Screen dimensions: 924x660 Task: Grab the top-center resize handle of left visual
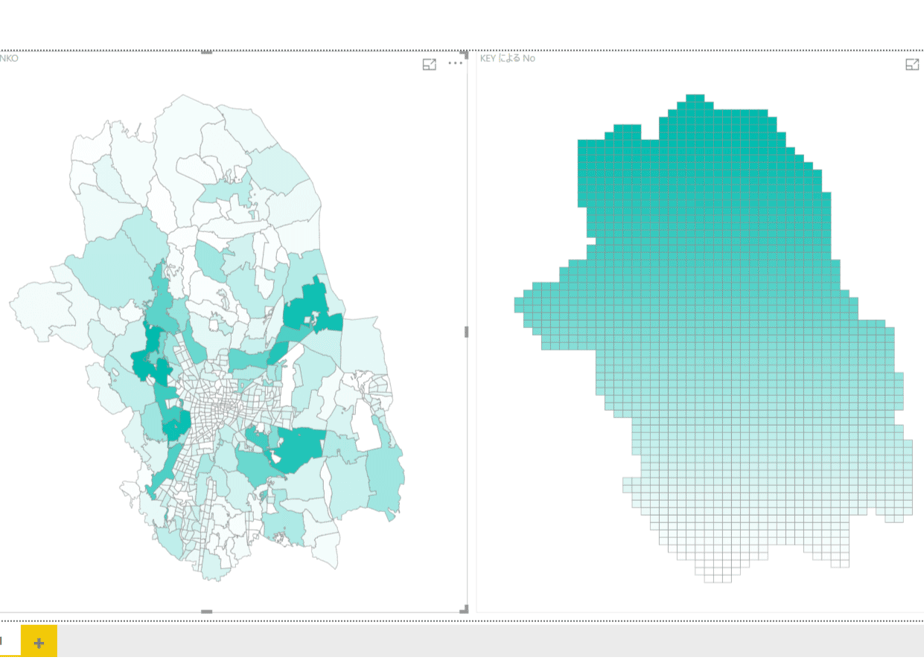[x=206, y=52]
